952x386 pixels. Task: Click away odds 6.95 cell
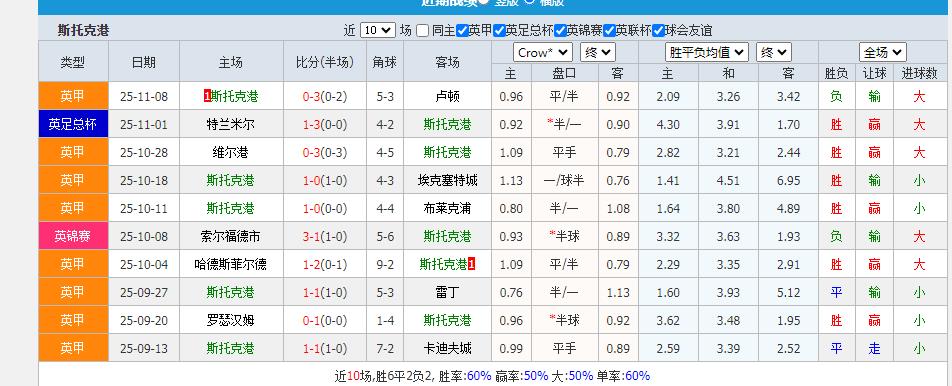(x=788, y=180)
